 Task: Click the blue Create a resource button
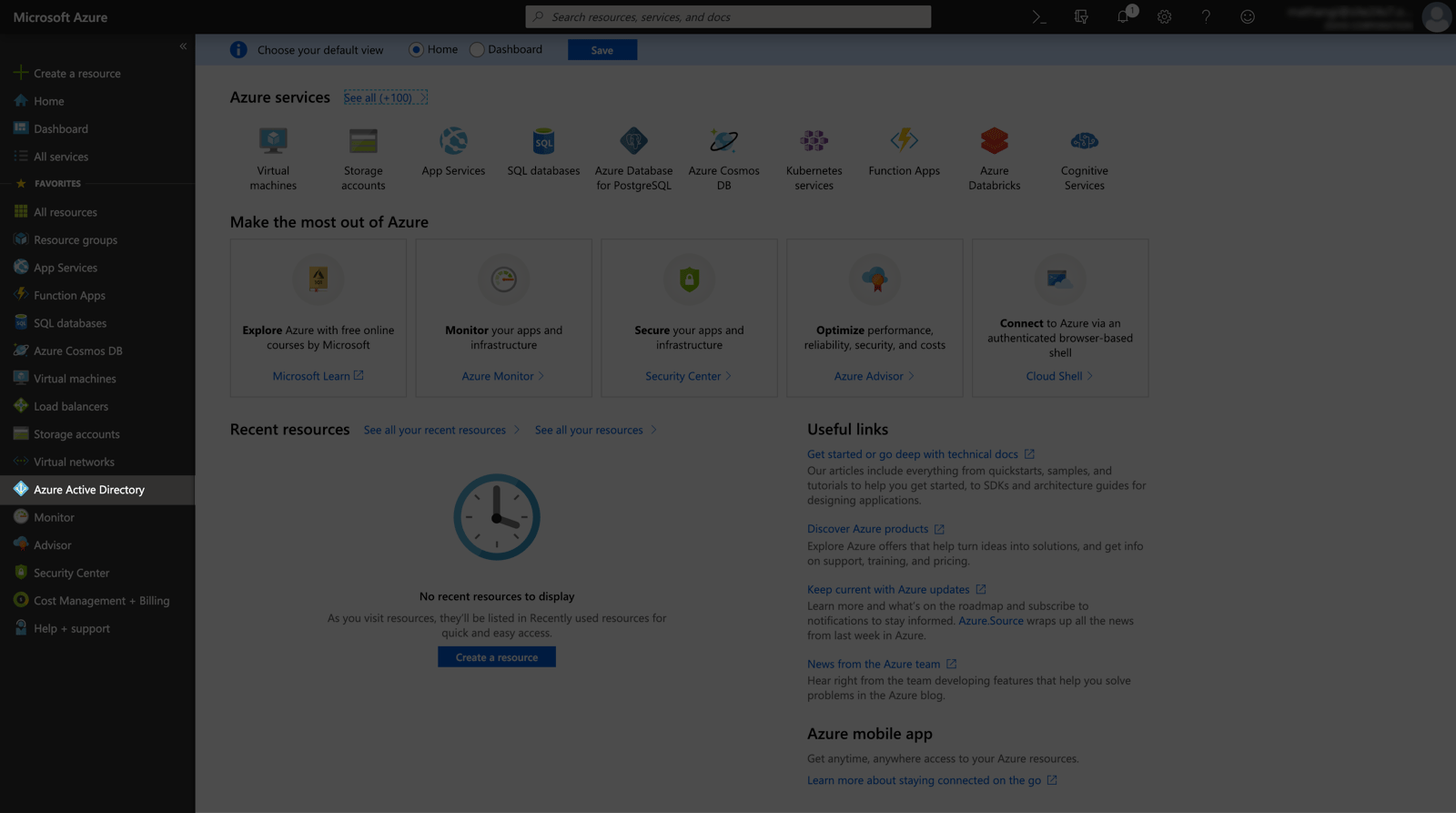(497, 657)
